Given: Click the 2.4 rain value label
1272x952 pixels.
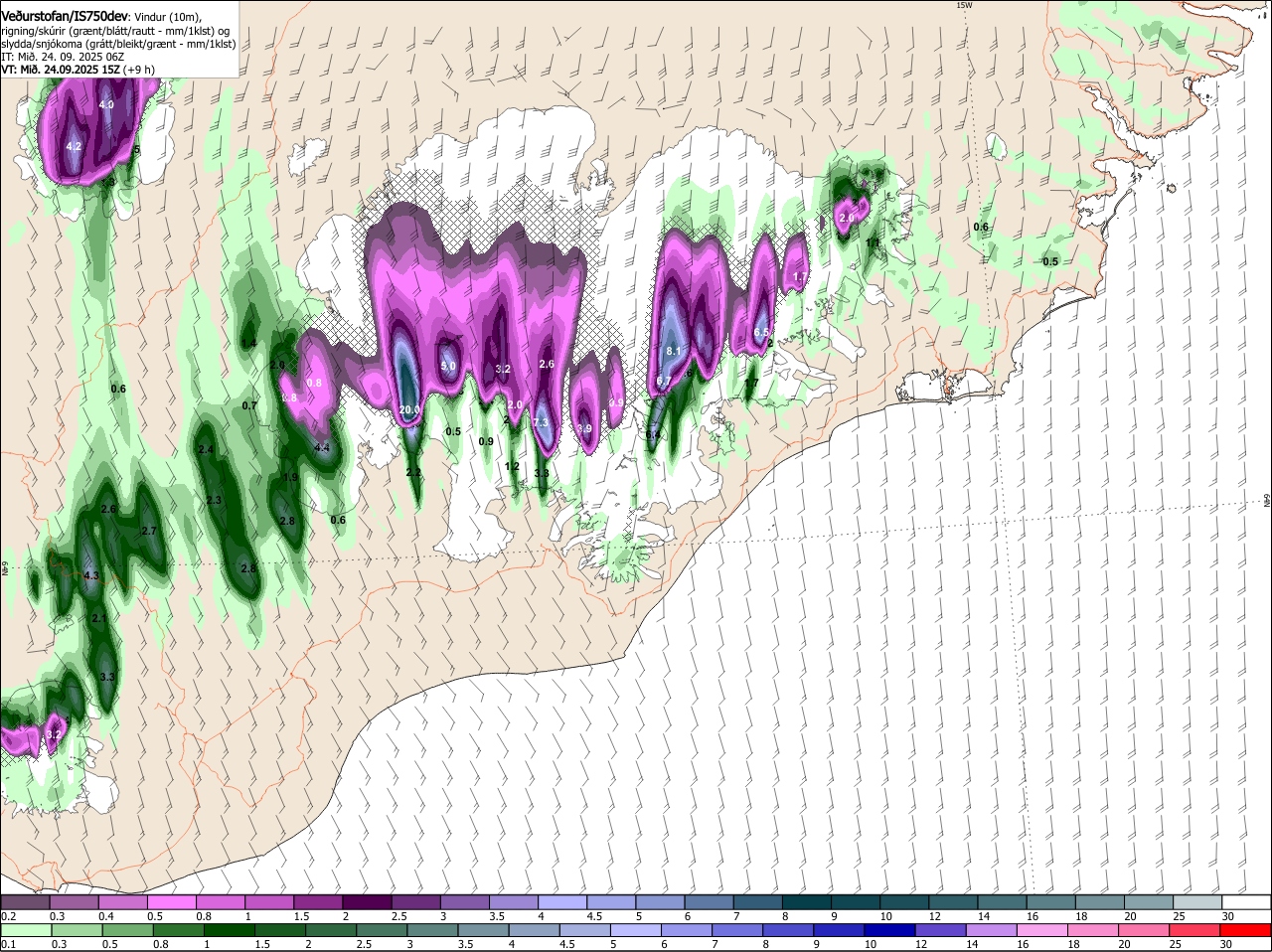Looking at the screenshot, I should pyautogui.click(x=207, y=450).
